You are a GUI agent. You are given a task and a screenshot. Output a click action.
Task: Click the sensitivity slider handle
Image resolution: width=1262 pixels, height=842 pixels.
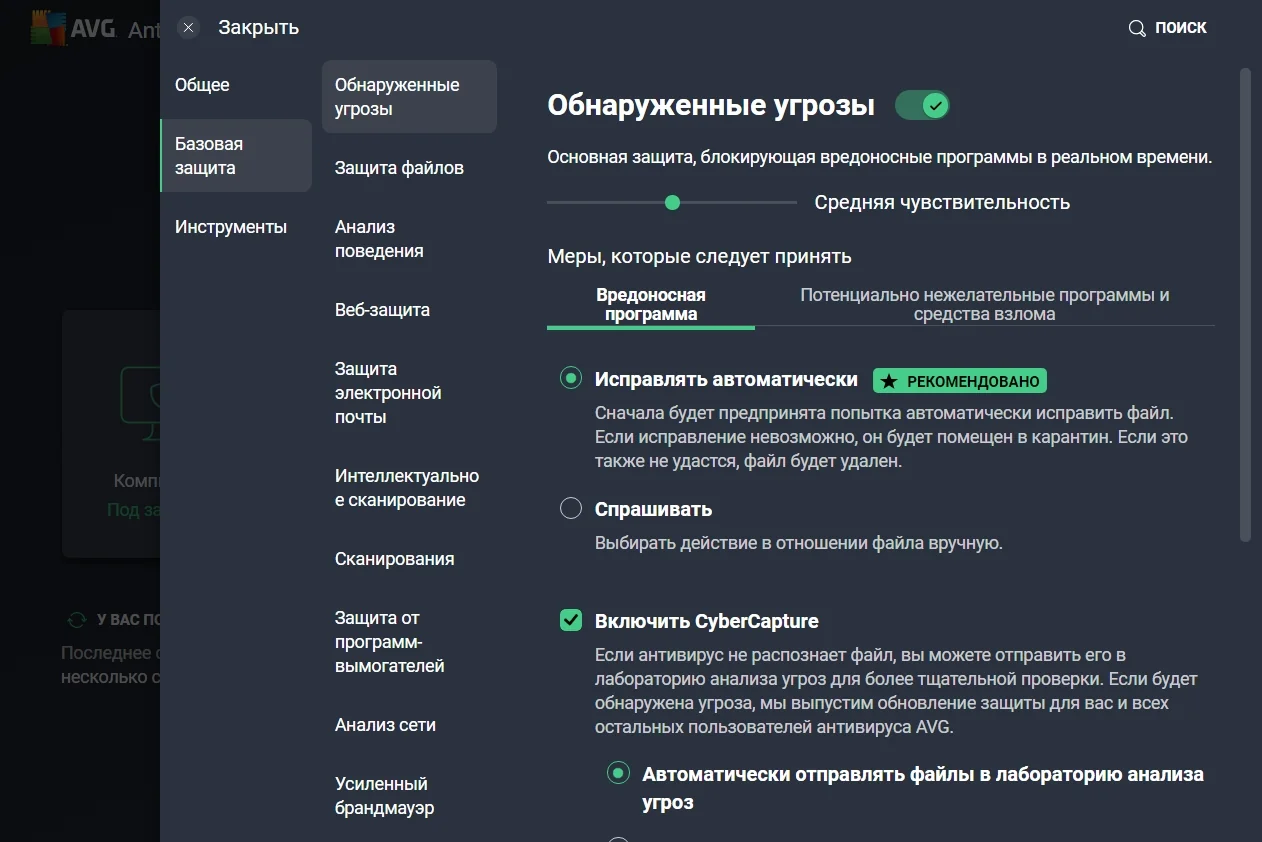click(672, 203)
